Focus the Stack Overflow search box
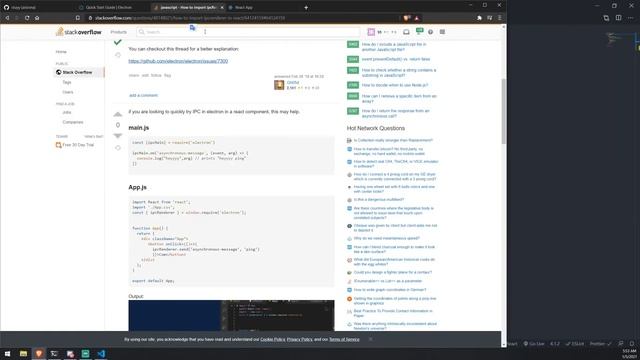Image resolution: width=640 pixels, height=360 pixels. (248, 32)
